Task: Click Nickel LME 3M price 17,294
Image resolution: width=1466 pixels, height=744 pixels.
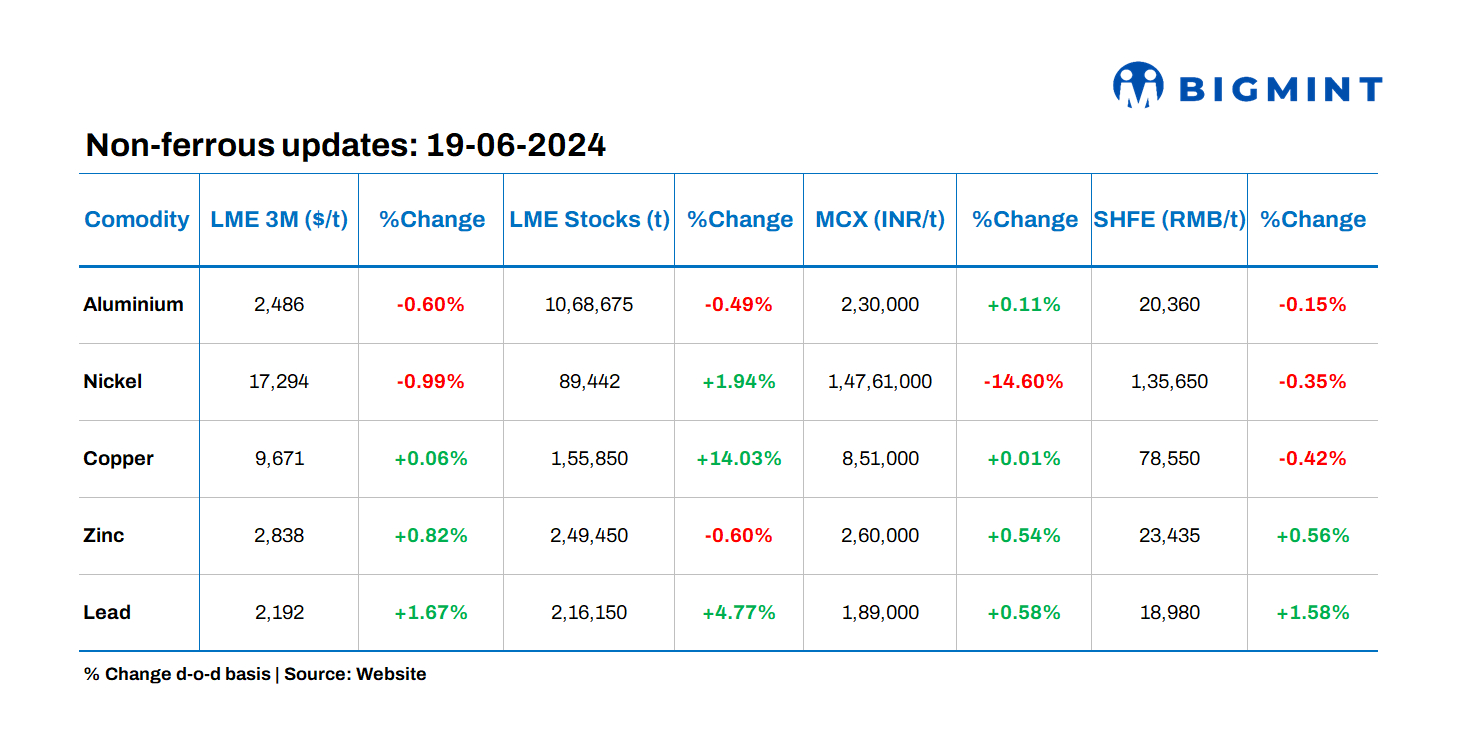Action: click(x=279, y=382)
